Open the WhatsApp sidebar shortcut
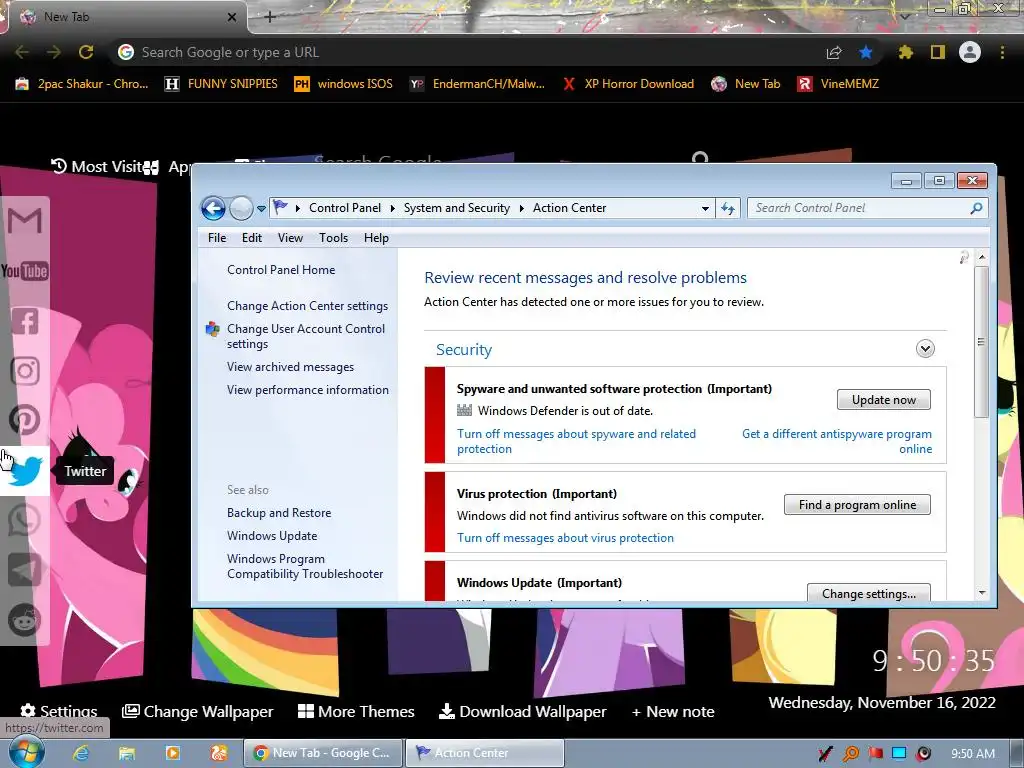The height and width of the screenshot is (768, 1024). [x=25, y=520]
